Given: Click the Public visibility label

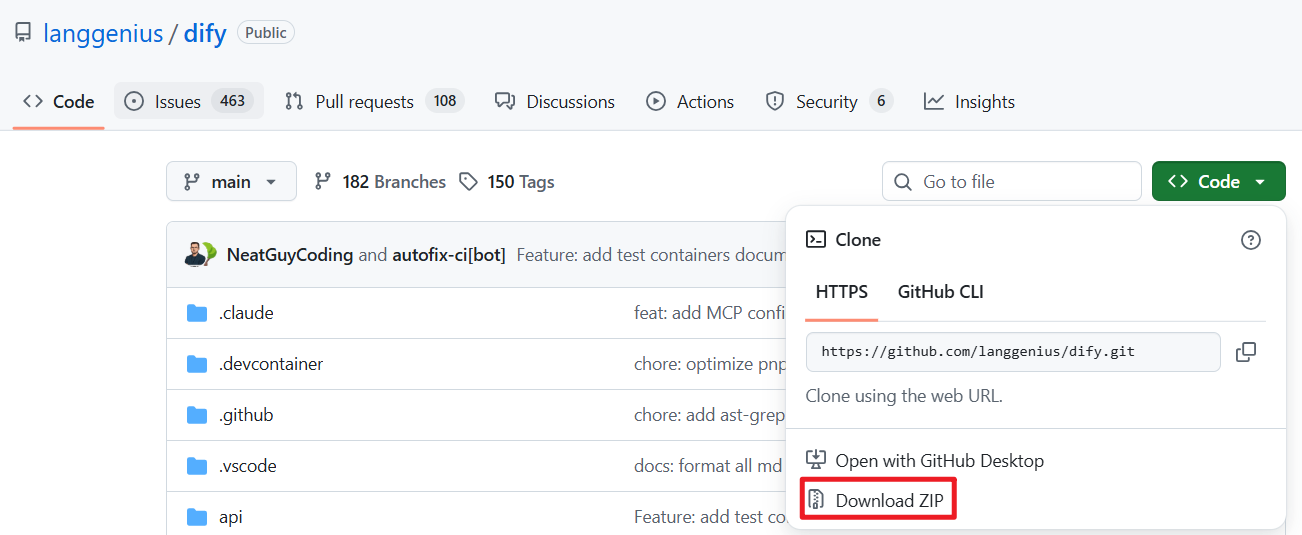Looking at the screenshot, I should click(266, 33).
